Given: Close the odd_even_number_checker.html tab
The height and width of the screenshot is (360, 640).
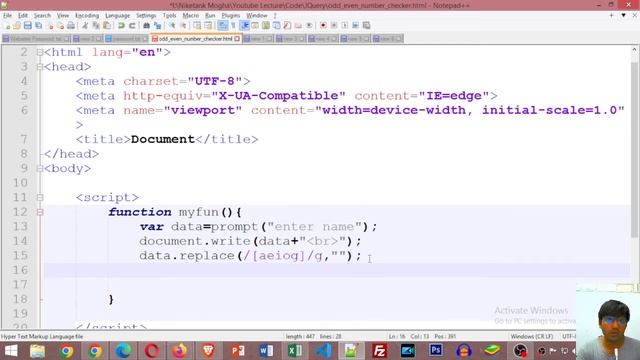Looking at the screenshot, I should tap(237, 39).
